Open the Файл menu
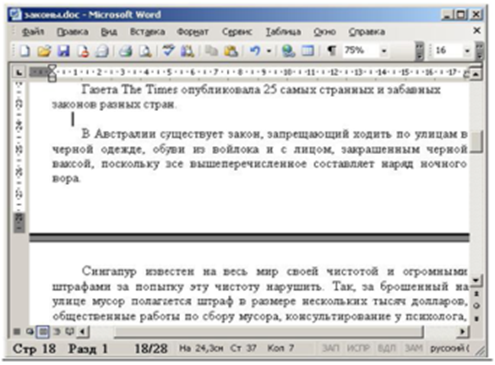The image size is (495, 365). click(32, 32)
